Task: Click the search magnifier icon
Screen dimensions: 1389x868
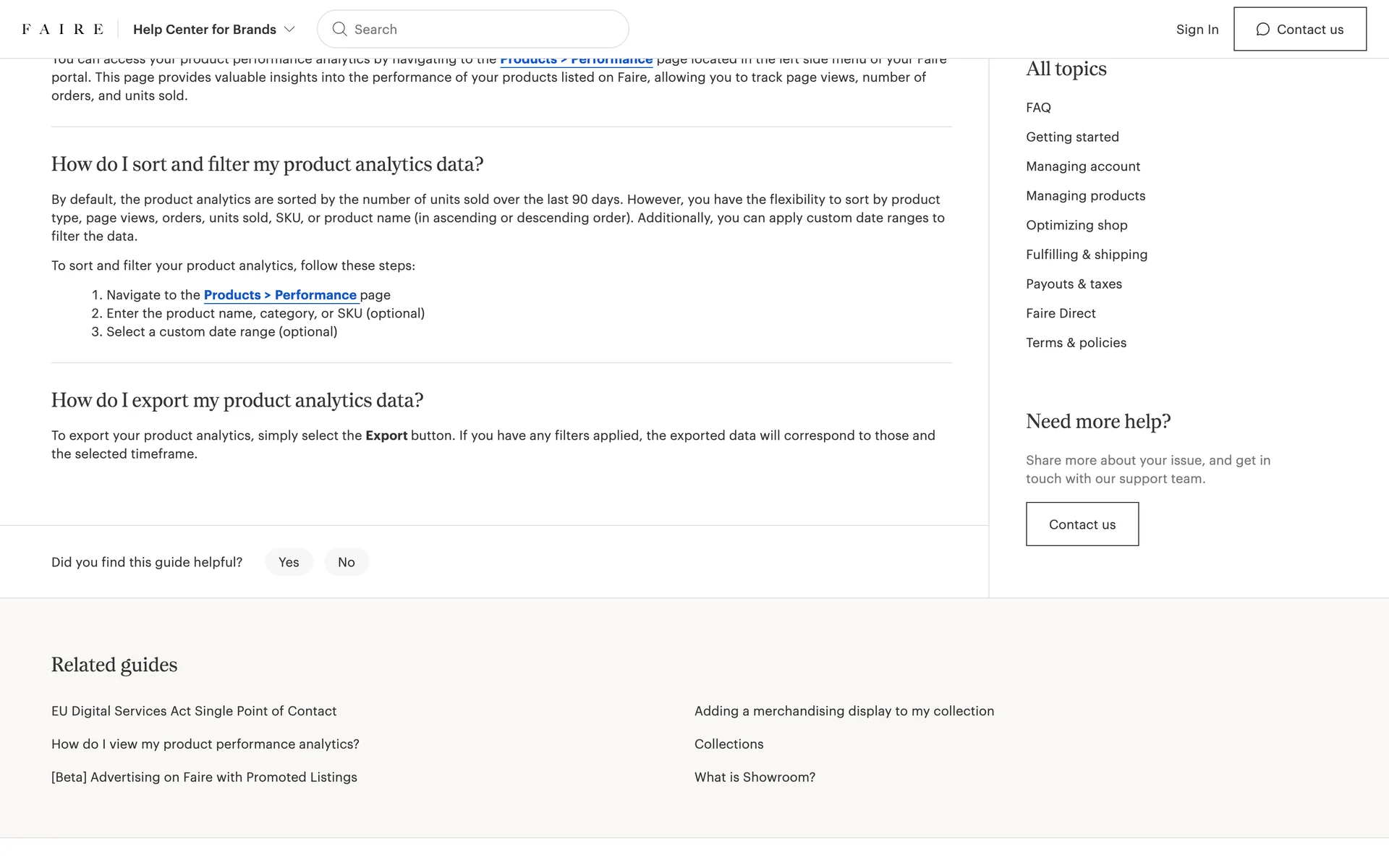Action: (339, 29)
